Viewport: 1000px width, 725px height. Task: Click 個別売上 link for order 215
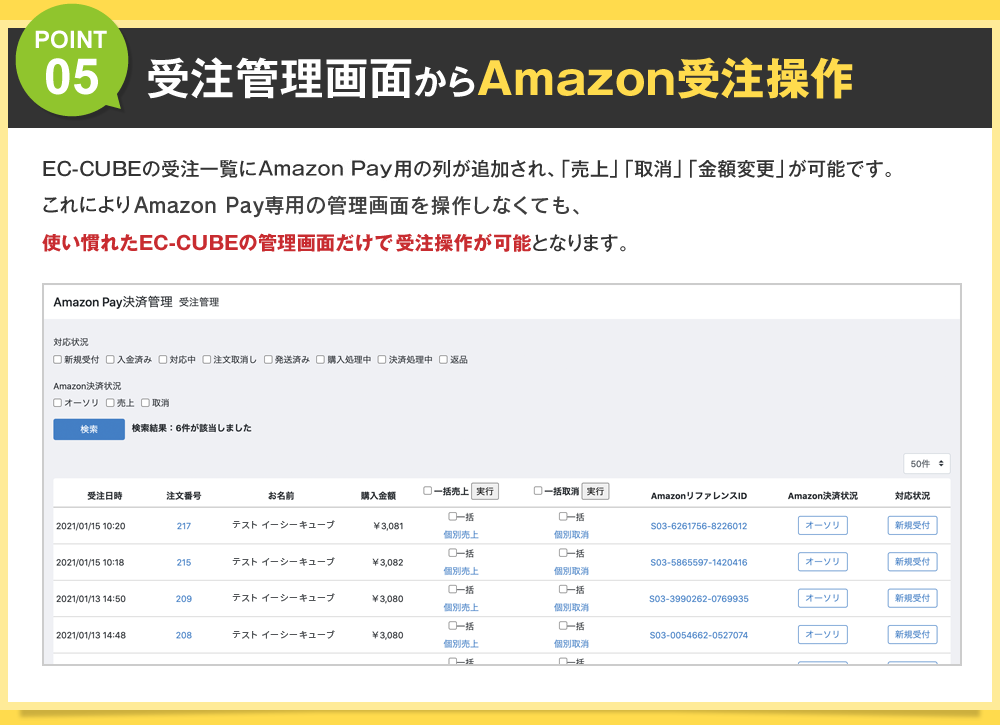(461, 571)
